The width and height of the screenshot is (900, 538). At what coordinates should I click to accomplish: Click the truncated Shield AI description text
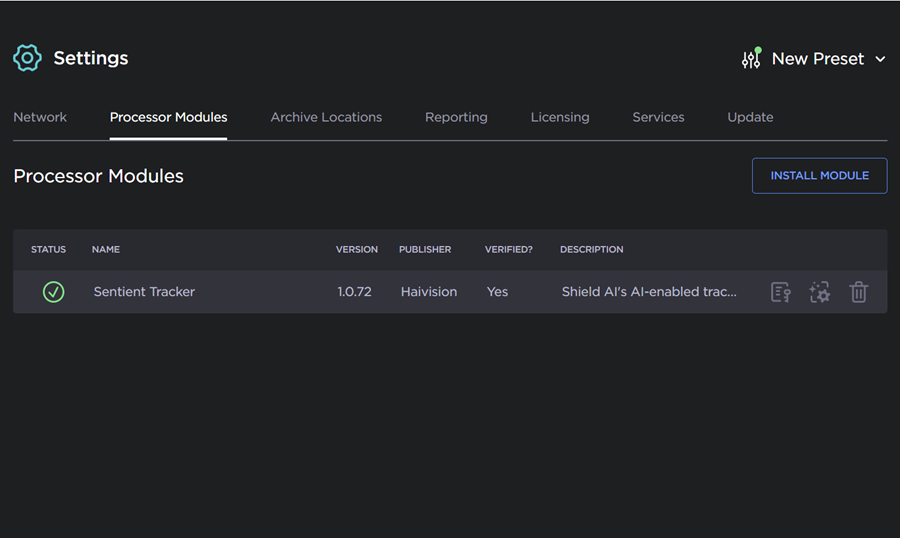tap(649, 292)
